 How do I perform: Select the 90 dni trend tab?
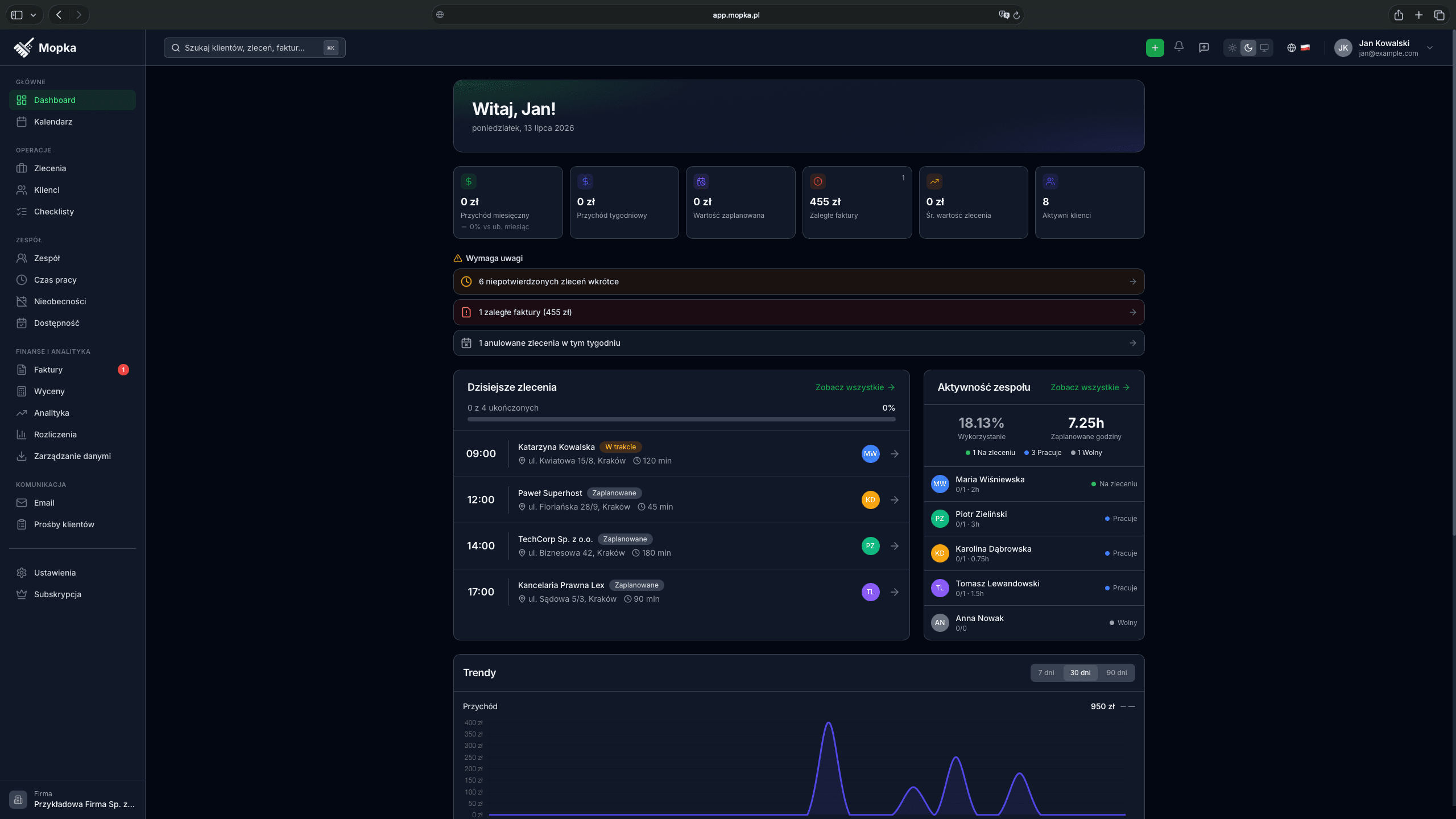click(x=1116, y=673)
